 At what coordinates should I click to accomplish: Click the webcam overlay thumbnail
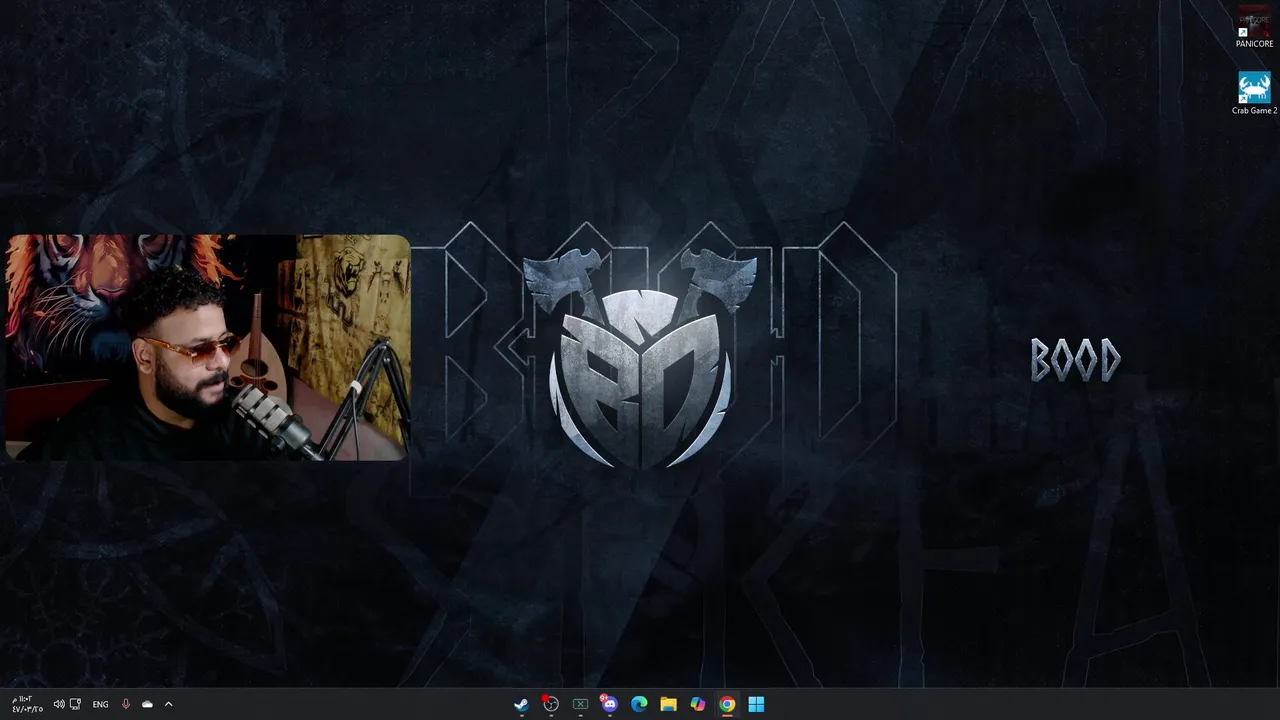207,347
